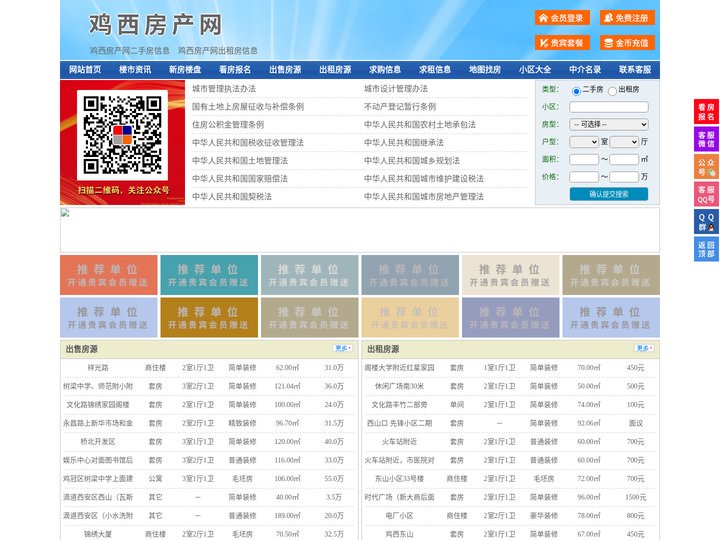Screen dimensions: 720x540
Task: Click the broken image banner placeholder
Action: coord(360,230)
